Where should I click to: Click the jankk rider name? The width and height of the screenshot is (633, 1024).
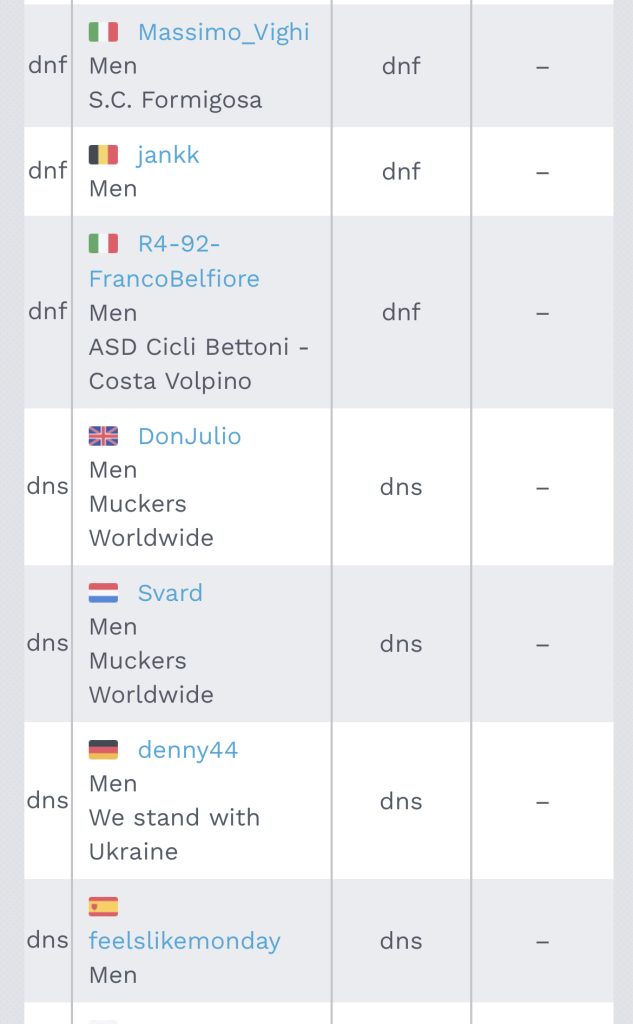pos(167,155)
